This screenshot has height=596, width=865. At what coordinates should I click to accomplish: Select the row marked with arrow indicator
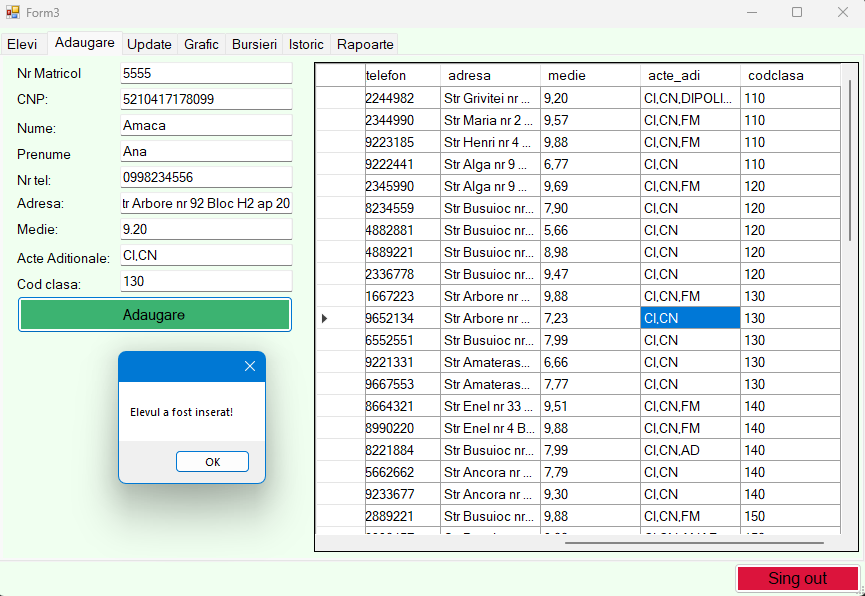point(324,318)
